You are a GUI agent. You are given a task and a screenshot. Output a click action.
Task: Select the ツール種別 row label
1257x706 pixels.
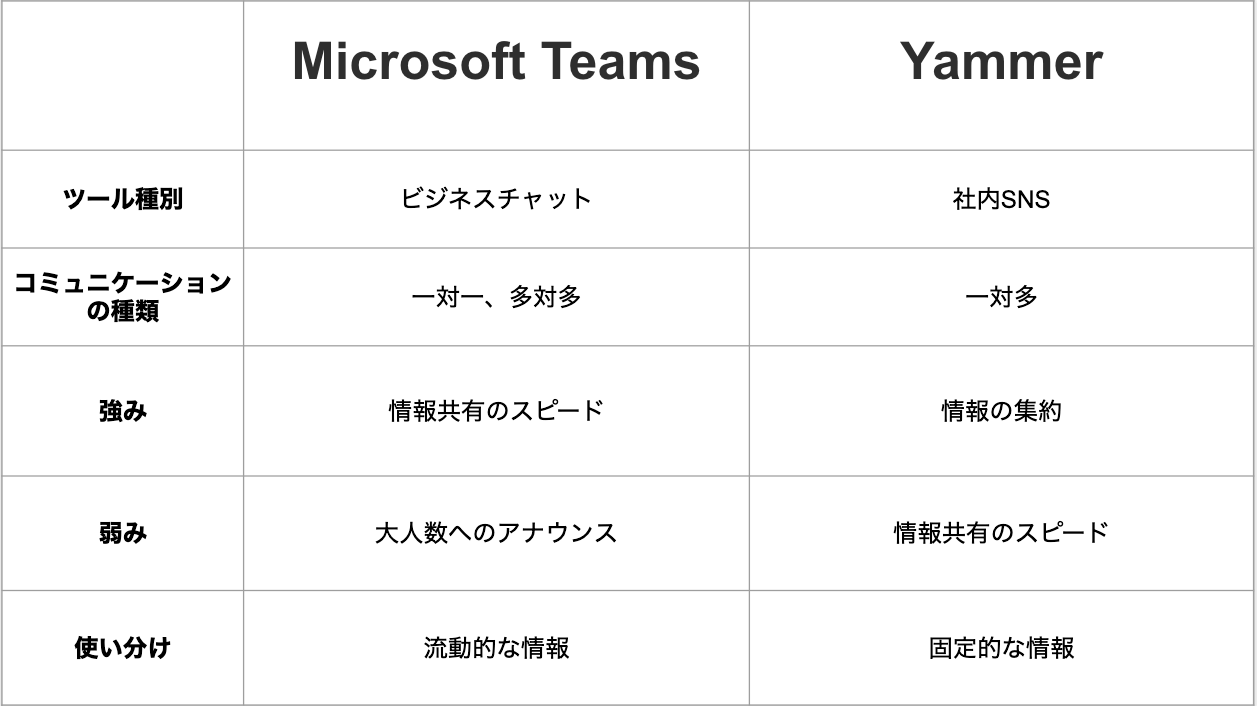pyautogui.click(x=122, y=199)
